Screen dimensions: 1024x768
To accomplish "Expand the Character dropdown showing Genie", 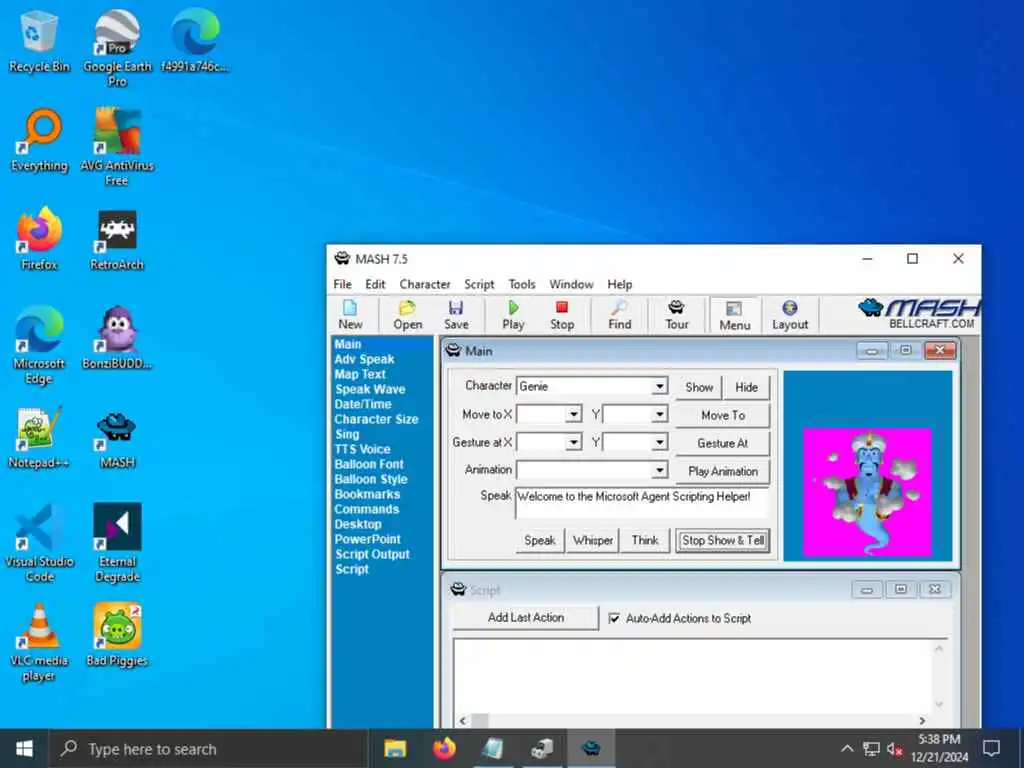I will coord(660,386).
